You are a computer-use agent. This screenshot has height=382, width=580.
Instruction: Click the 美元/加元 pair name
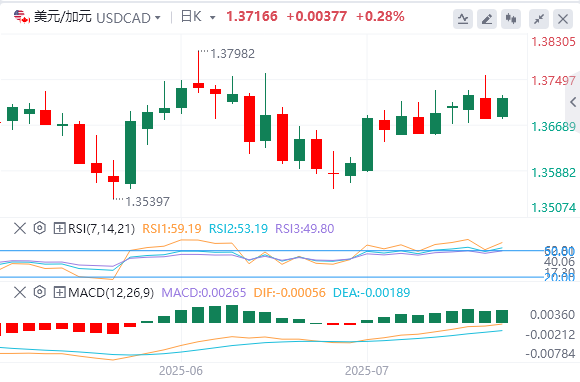(63, 17)
